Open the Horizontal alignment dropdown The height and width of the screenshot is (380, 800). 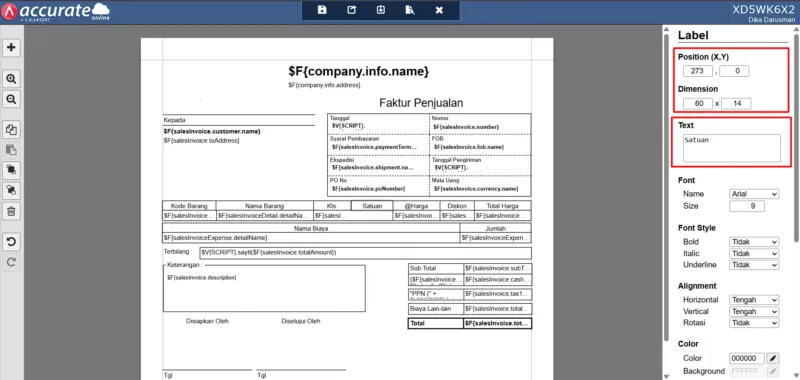point(754,300)
